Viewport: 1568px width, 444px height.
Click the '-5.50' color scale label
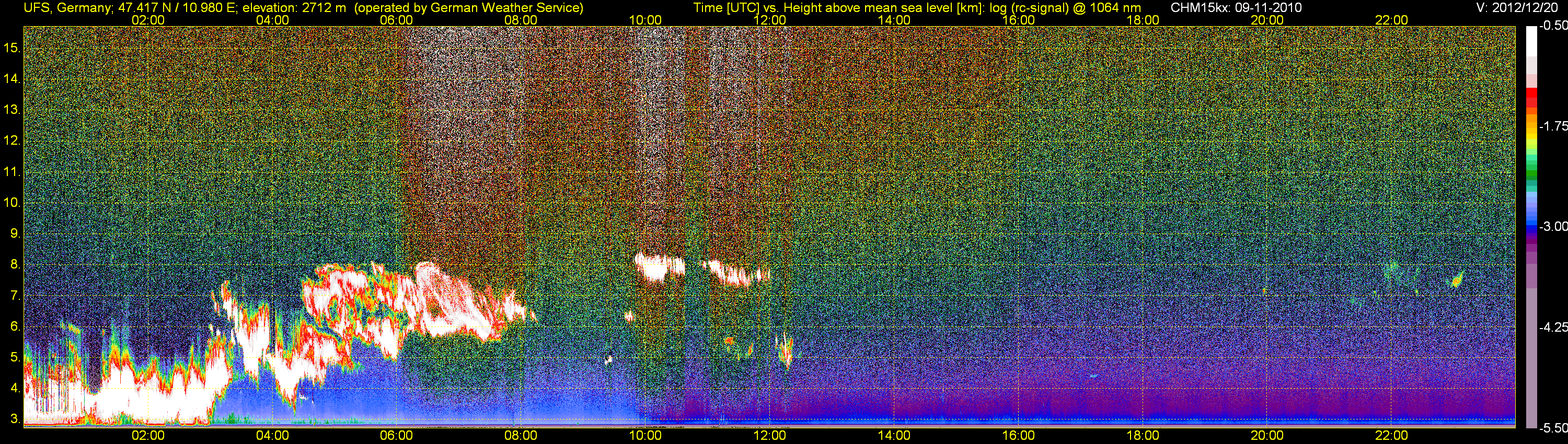coord(1553,428)
